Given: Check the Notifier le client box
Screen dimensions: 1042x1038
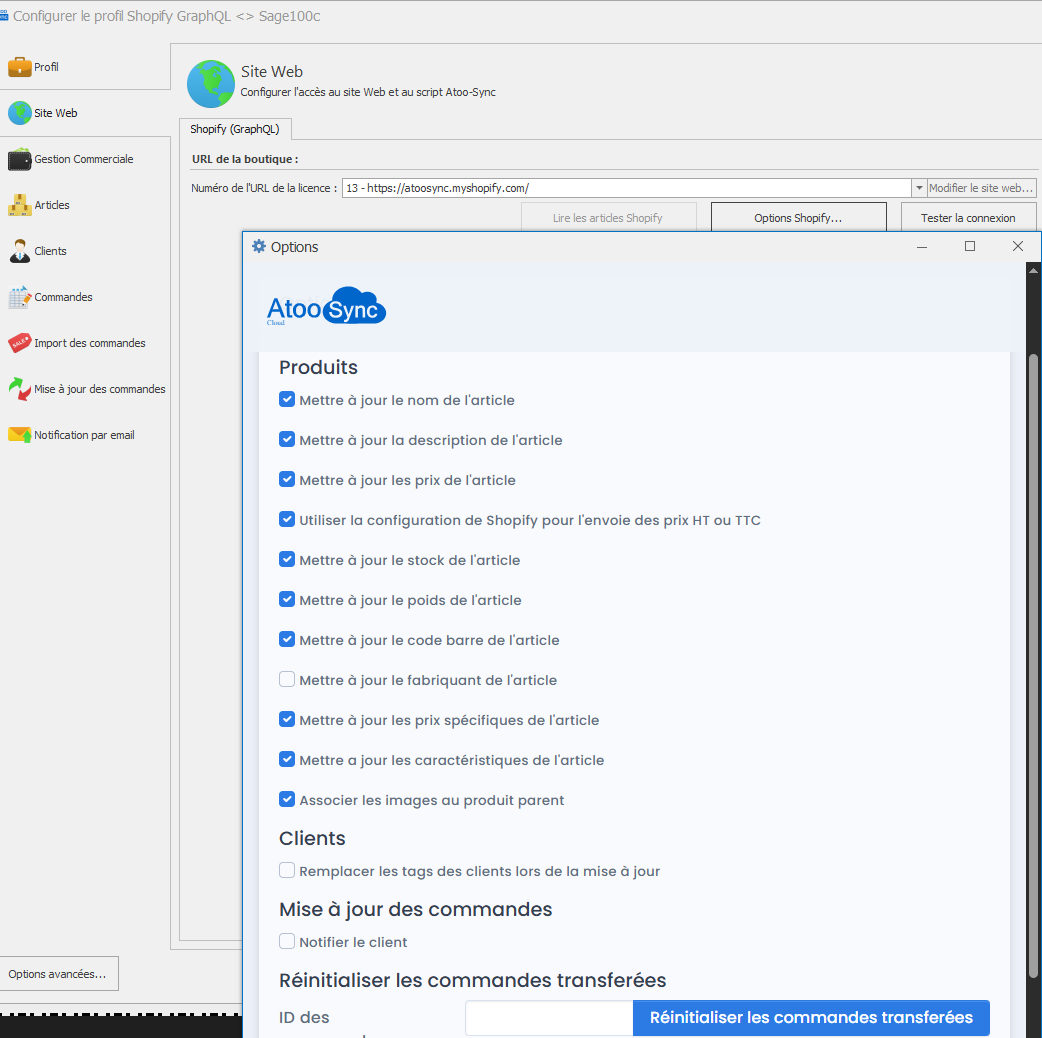Looking at the screenshot, I should tap(286, 941).
